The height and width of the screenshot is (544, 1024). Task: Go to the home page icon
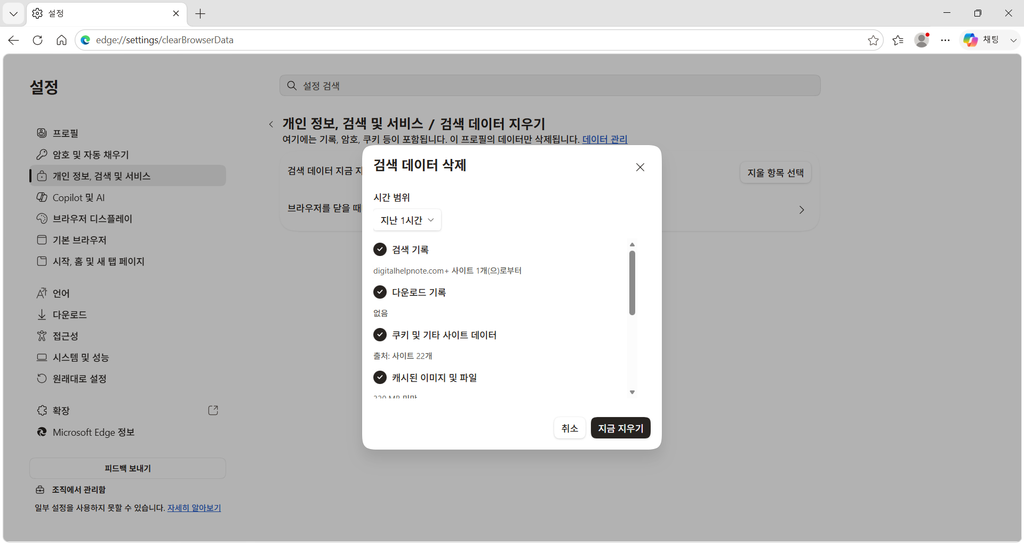[61, 40]
